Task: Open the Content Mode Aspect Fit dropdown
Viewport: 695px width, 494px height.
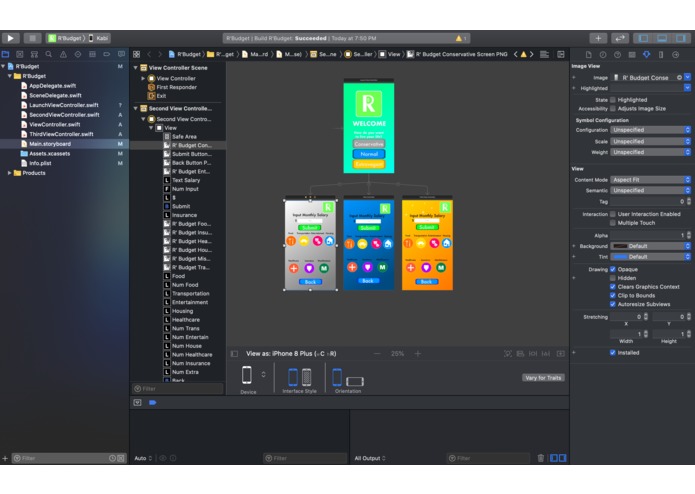Action: (x=650, y=180)
